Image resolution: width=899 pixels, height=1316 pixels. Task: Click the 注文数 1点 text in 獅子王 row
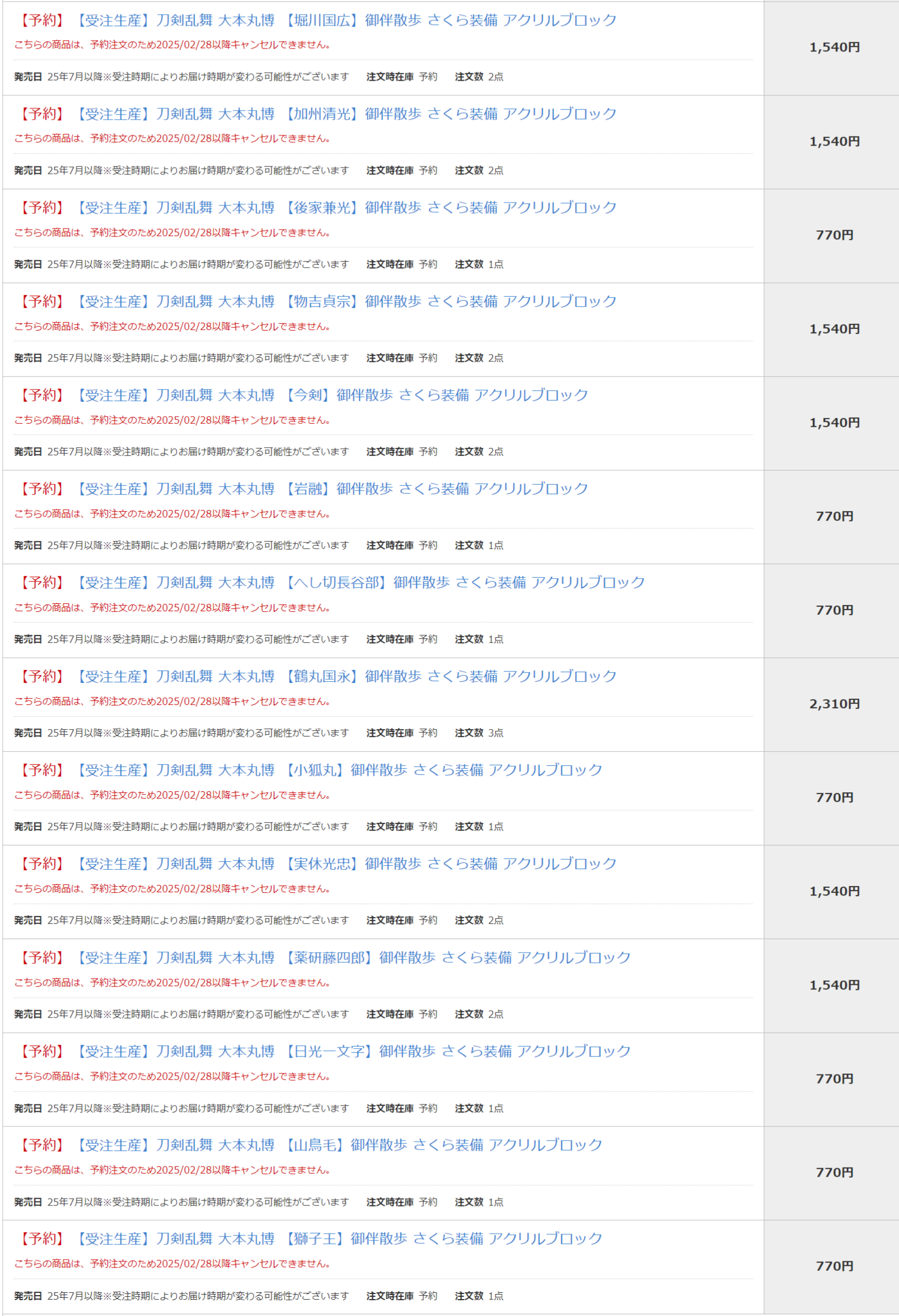(479, 1296)
